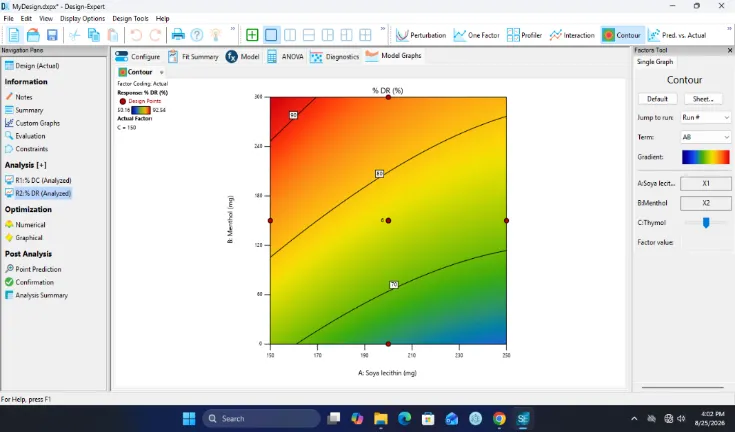Switch to the ANOVA tab
Screen dimensions: 735x432
click(285, 57)
